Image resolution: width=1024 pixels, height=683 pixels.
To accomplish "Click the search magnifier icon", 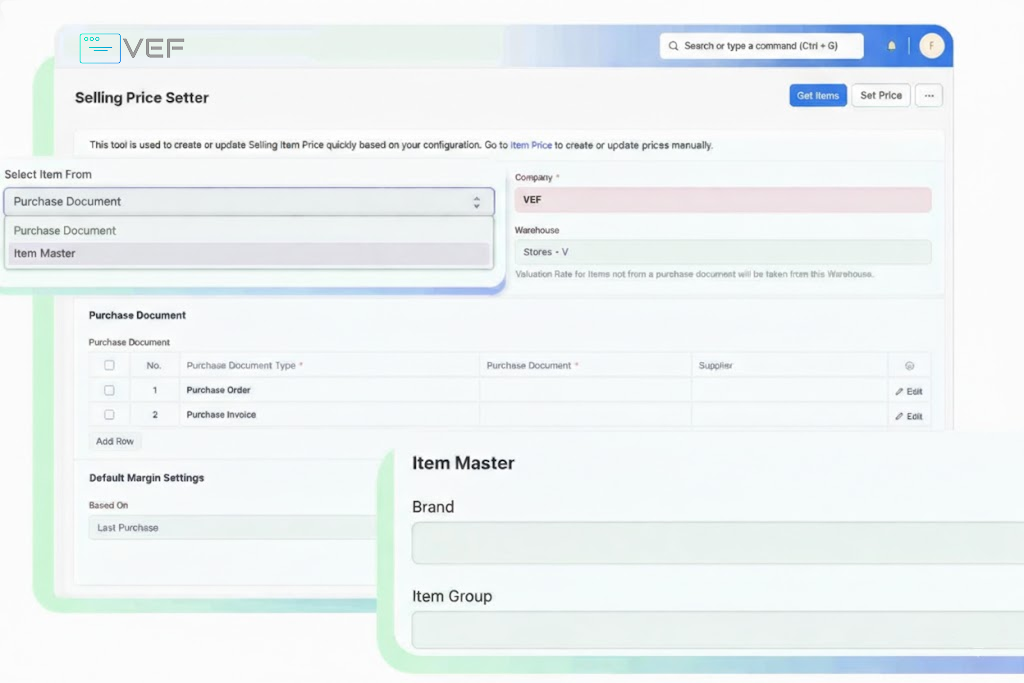I will click(673, 46).
